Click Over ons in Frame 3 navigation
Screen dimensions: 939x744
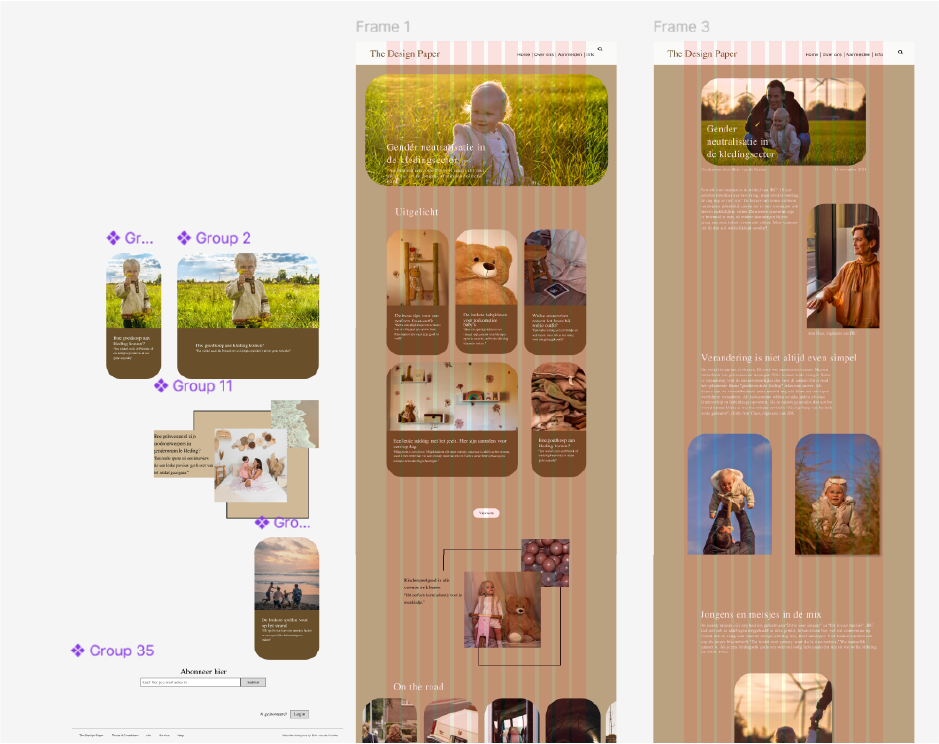tap(832, 55)
